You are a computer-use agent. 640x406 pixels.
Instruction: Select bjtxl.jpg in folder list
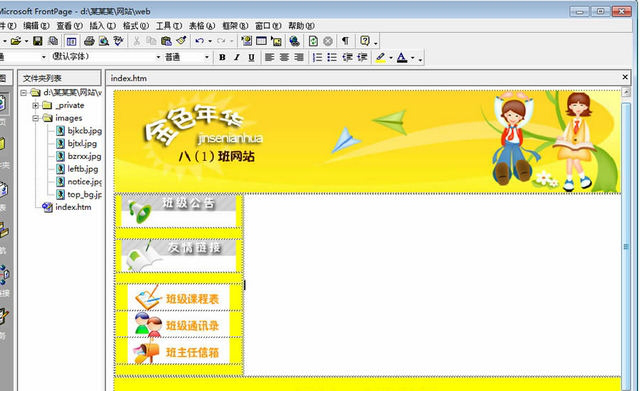pyautogui.click(x=82, y=143)
